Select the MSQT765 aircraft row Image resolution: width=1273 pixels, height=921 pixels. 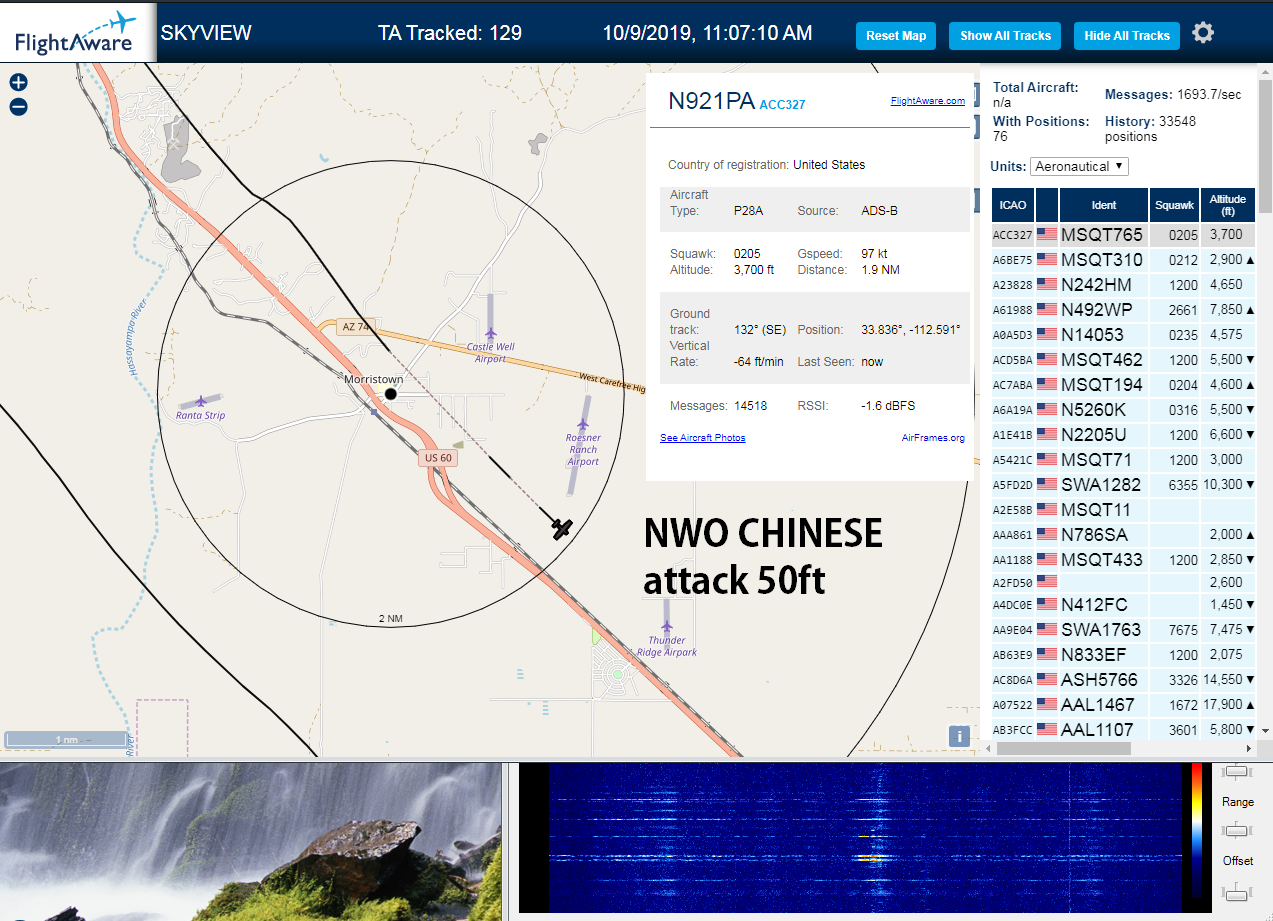click(x=1123, y=235)
